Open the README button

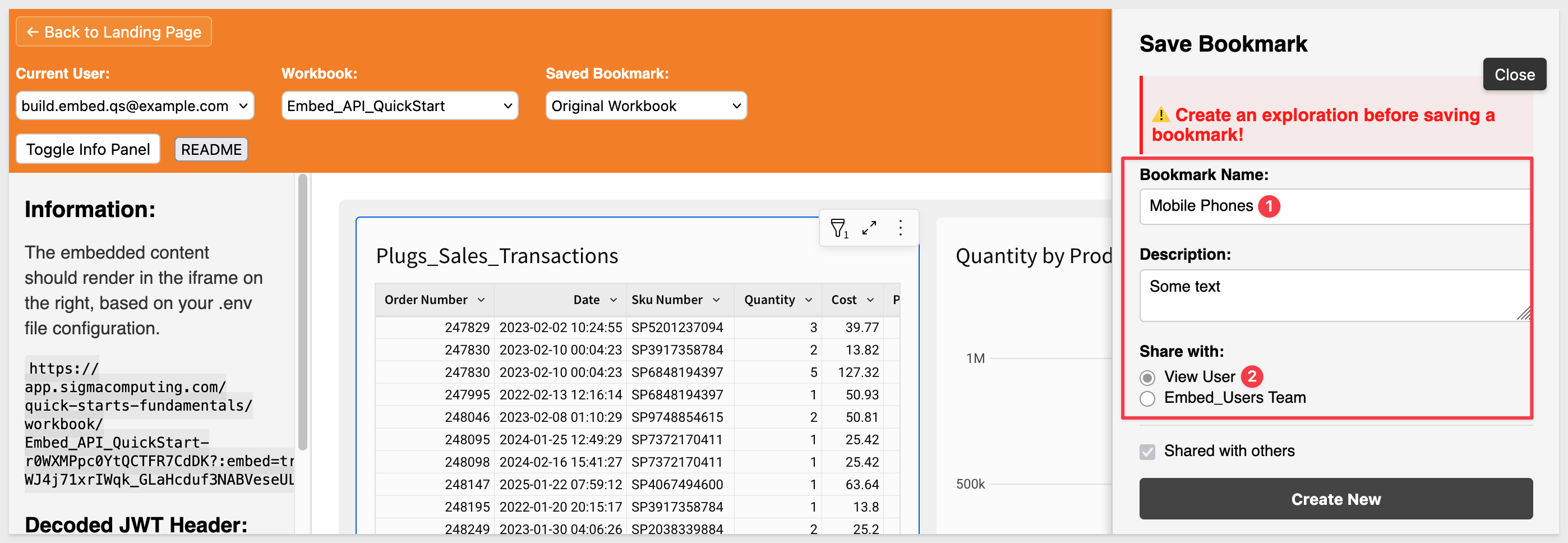click(211, 149)
